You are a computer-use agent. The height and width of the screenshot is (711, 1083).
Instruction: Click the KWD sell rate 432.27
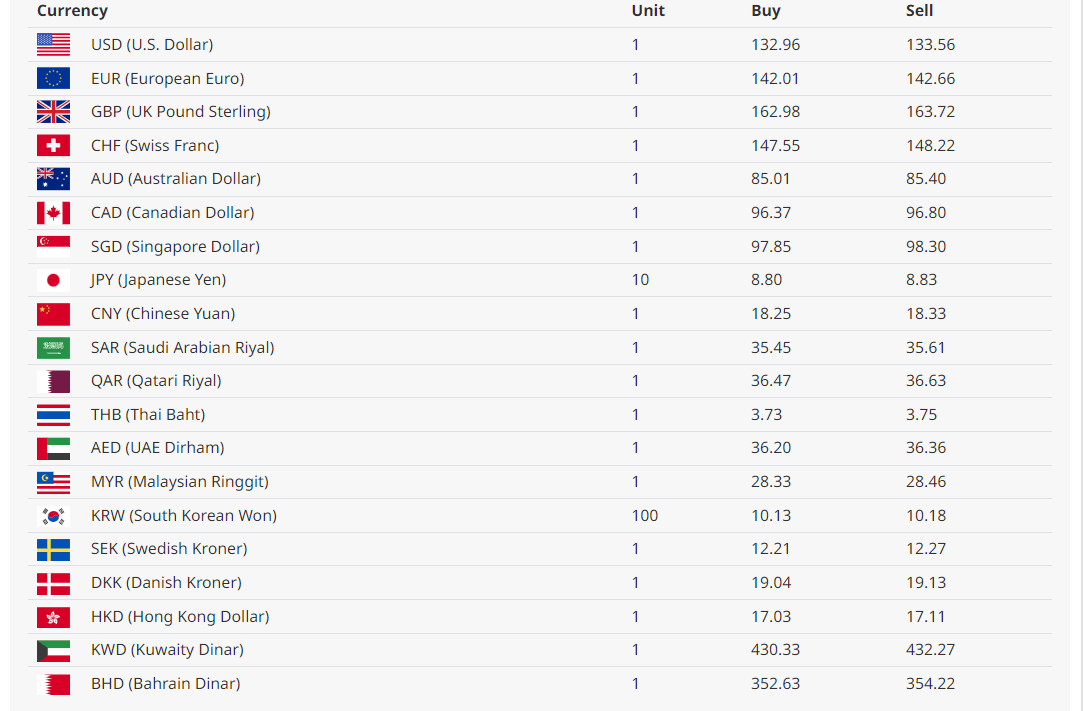930,650
